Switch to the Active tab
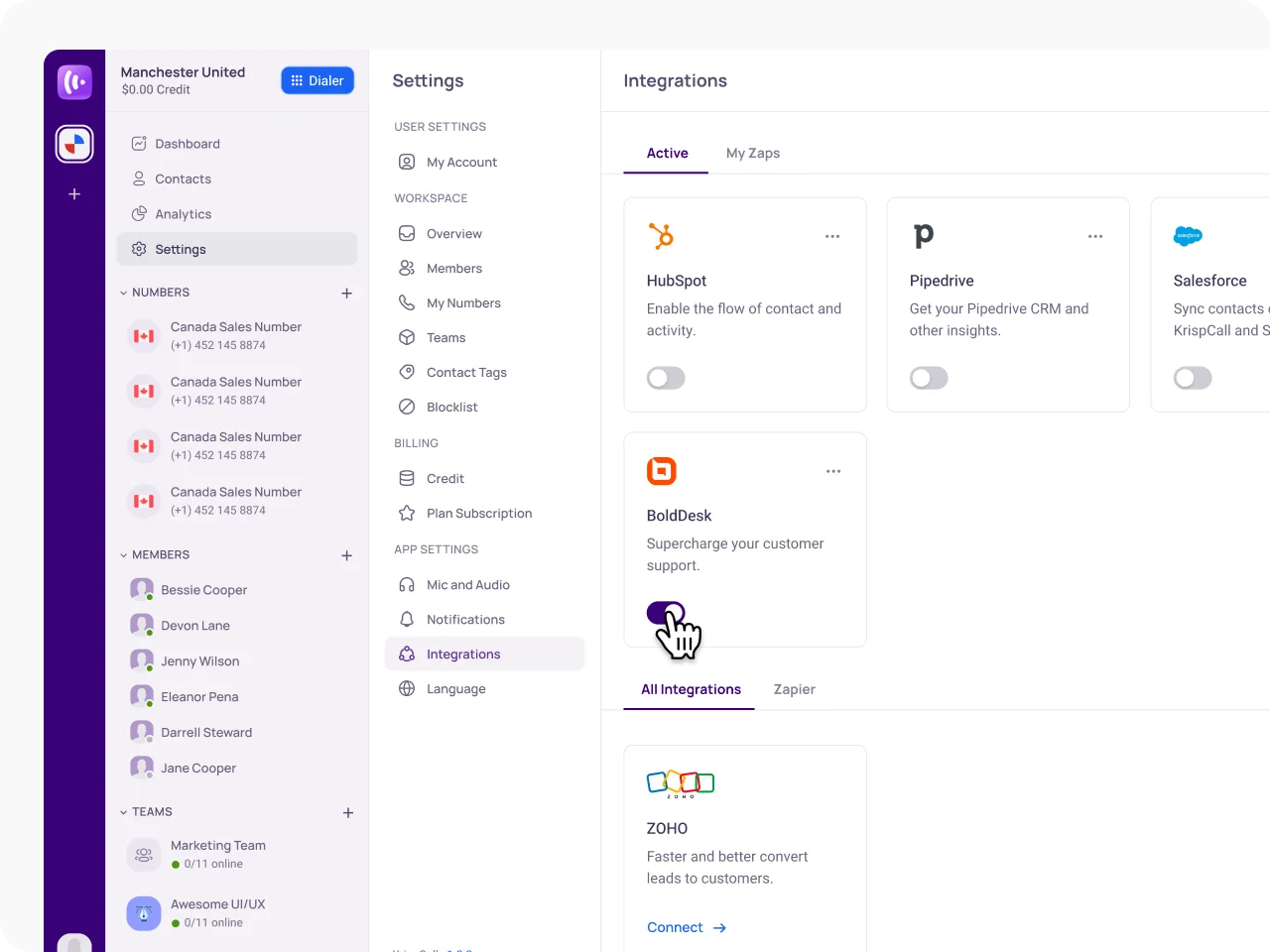This screenshot has height=952, width=1270. pos(667,154)
